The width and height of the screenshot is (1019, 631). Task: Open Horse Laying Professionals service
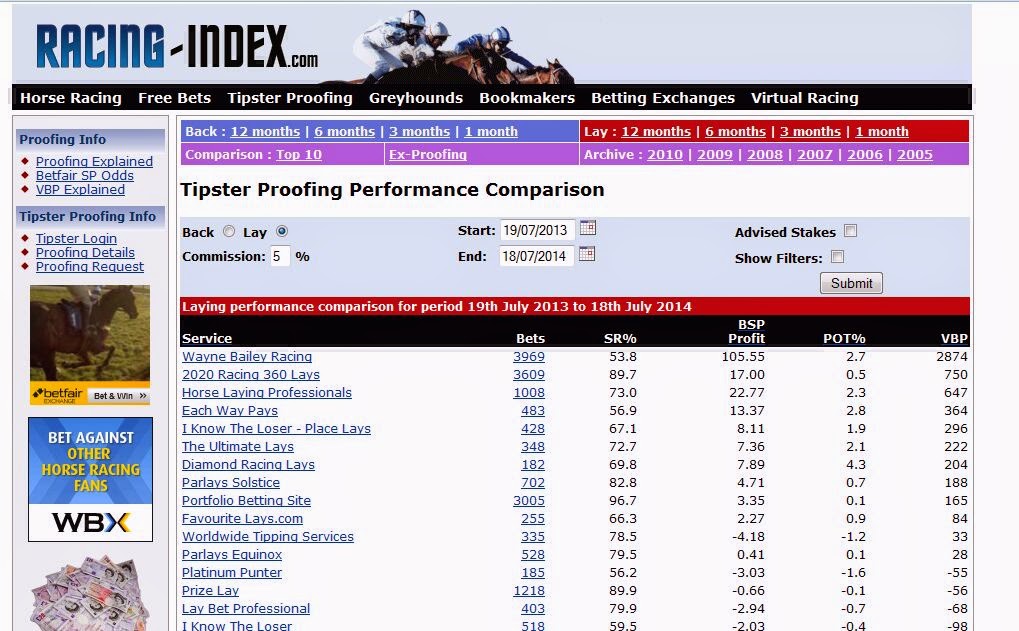tap(266, 393)
